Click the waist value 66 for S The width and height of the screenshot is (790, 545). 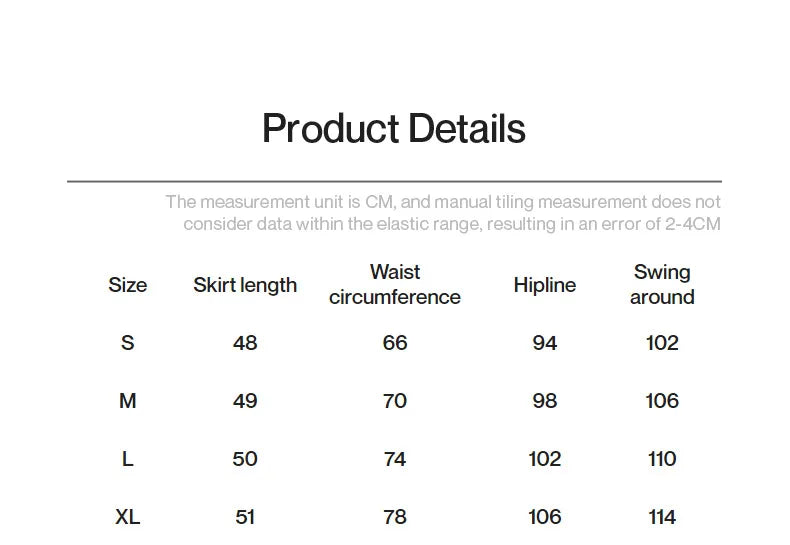click(394, 343)
